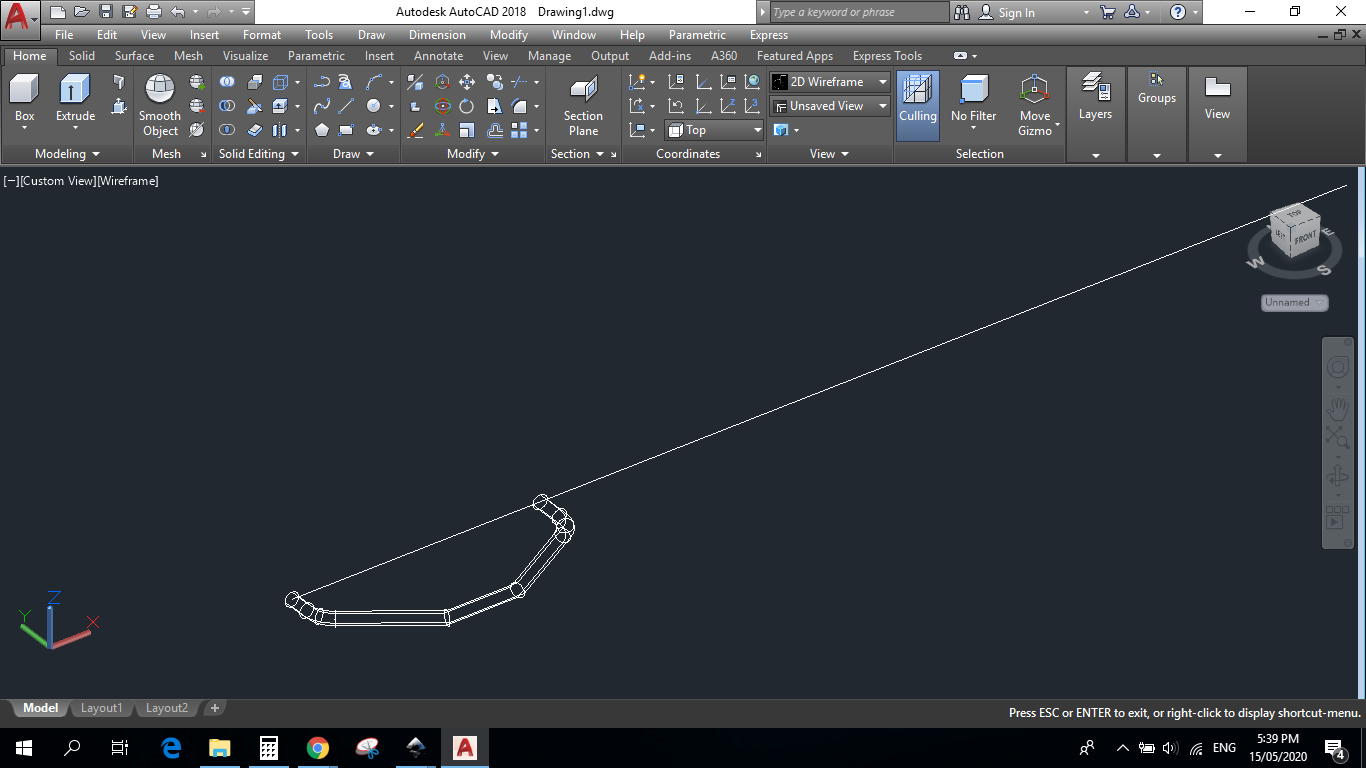Click the Section Plane tool

583,105
